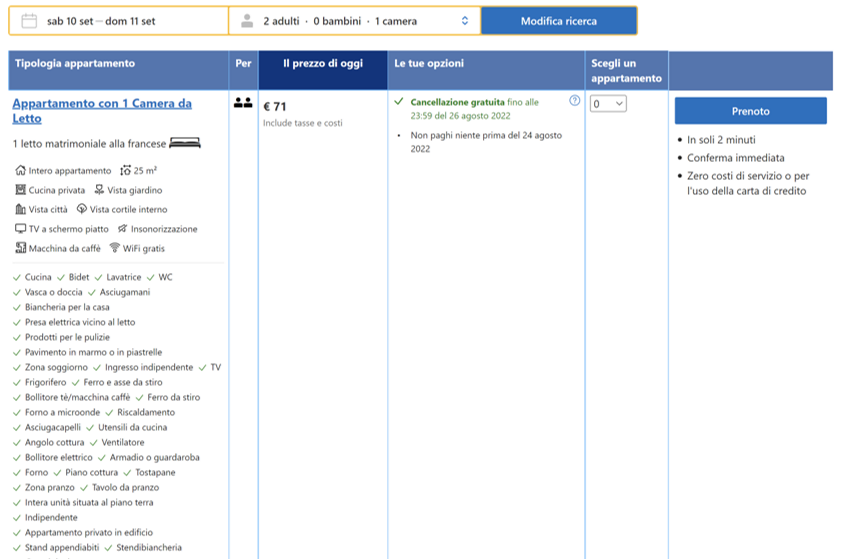Screen dimensions: 844x559
Task: Expand the guests selector with 2 adulti
Action: 355,21
